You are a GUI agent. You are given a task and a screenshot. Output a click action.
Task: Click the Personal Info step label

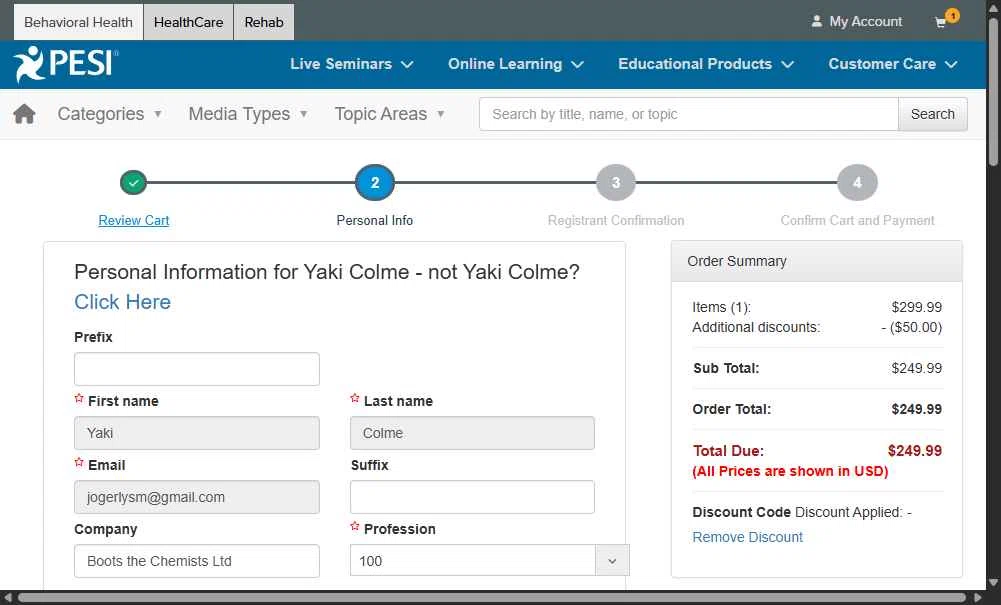[375, 220]
